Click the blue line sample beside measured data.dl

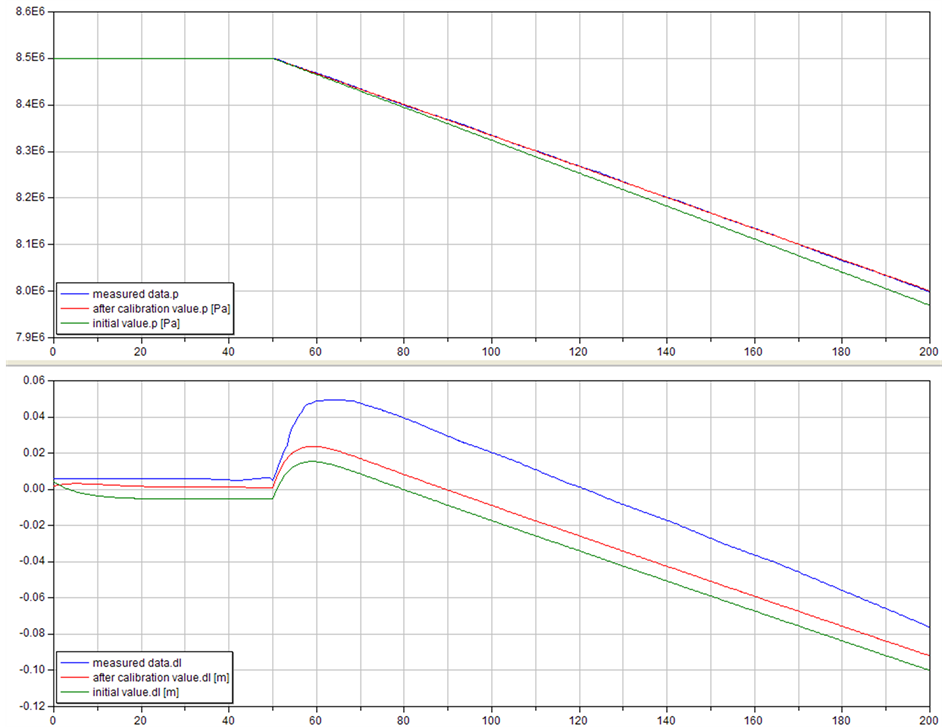[x=73, y=663]
